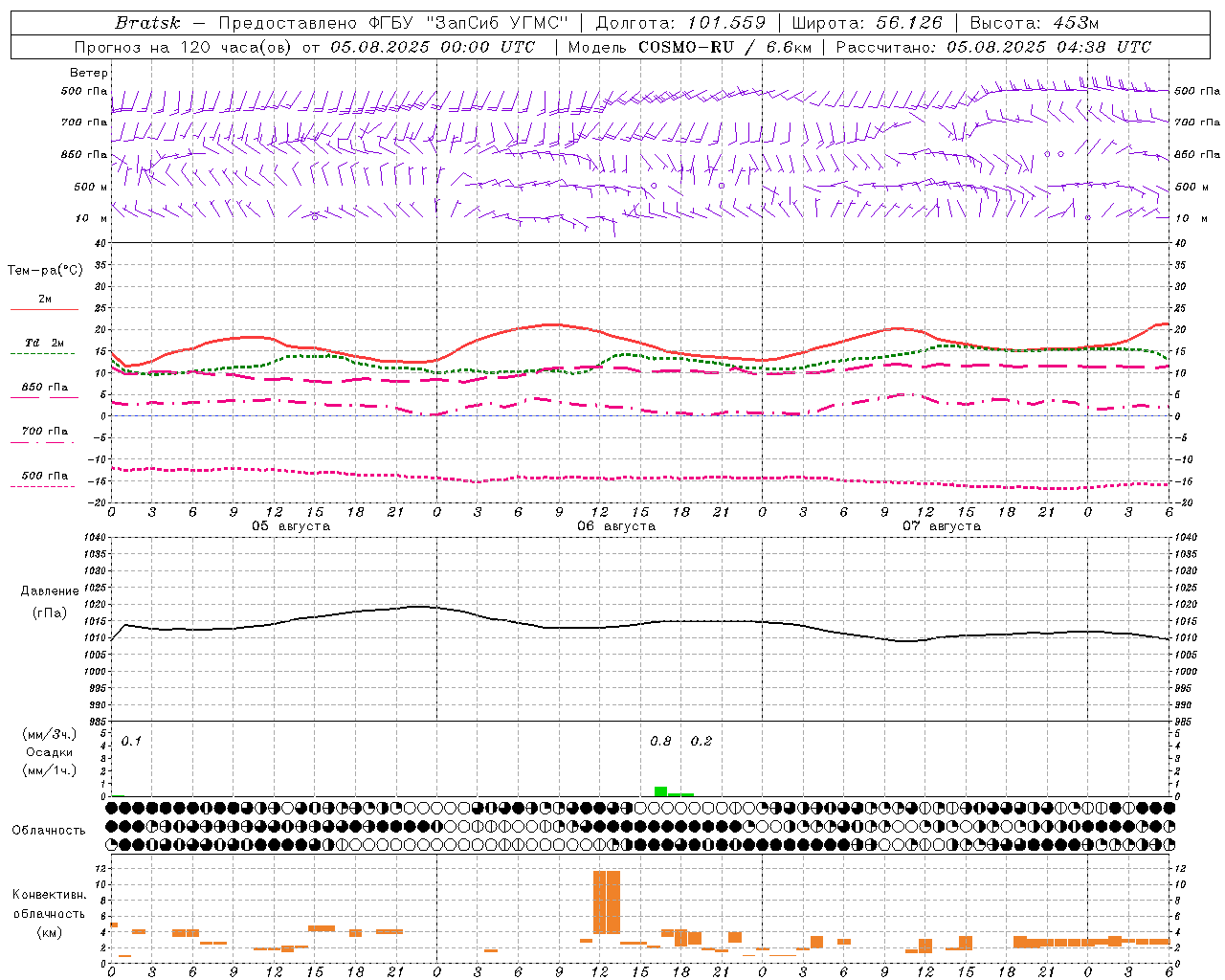The height and width of the screenshot is (980, 1225).
Task: Click the '(гПа)' unit under Давление
Action: click(x=50, y=613)
